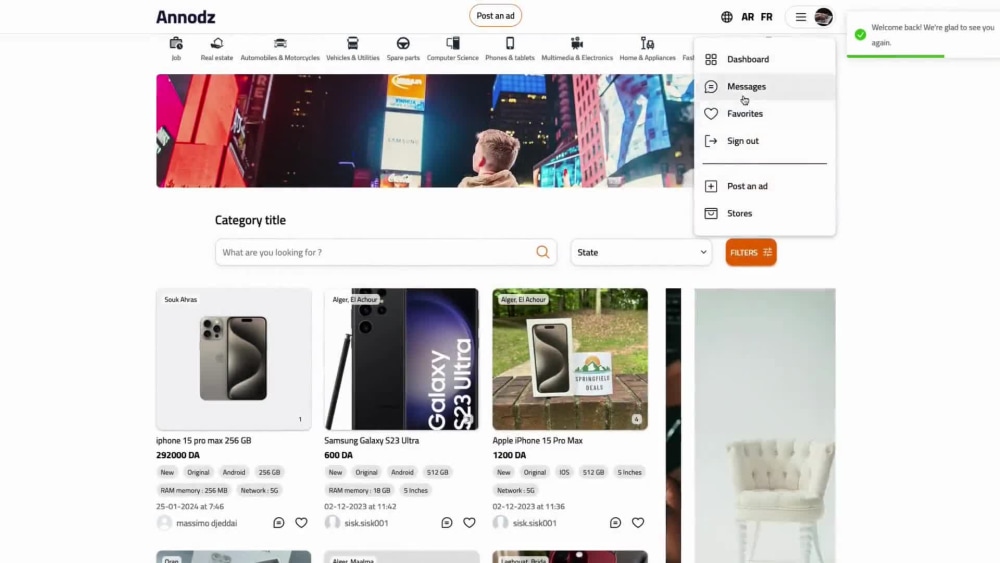Click sisk.sisk001 under Apple iPhone 15 Pro Max
Image resolution: width=1000 pixels, height=563 pixels.
pyautogui.click(x=534, y=523)
